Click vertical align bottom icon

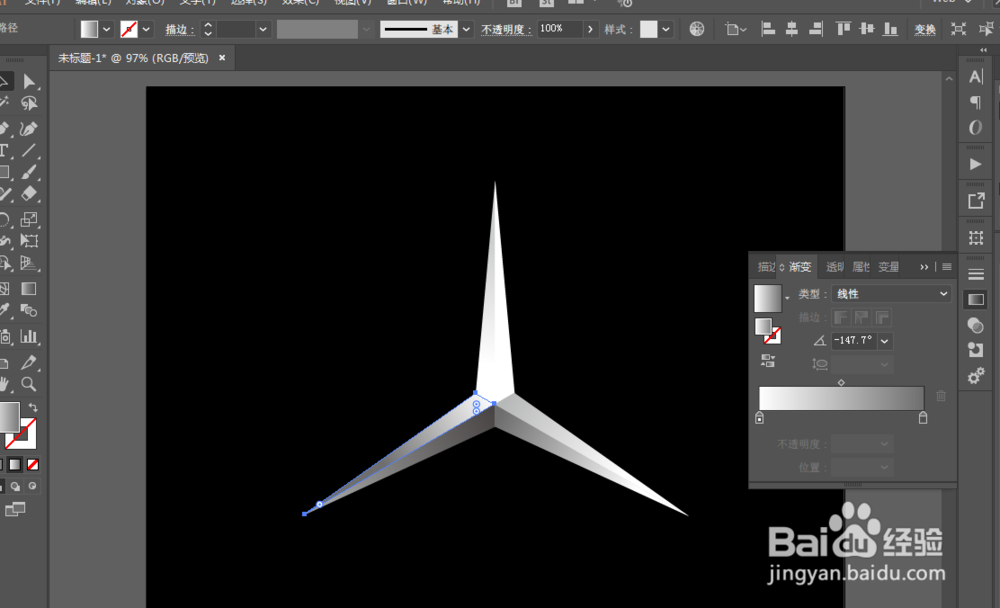pyautogui.click(x=890, y=29)
